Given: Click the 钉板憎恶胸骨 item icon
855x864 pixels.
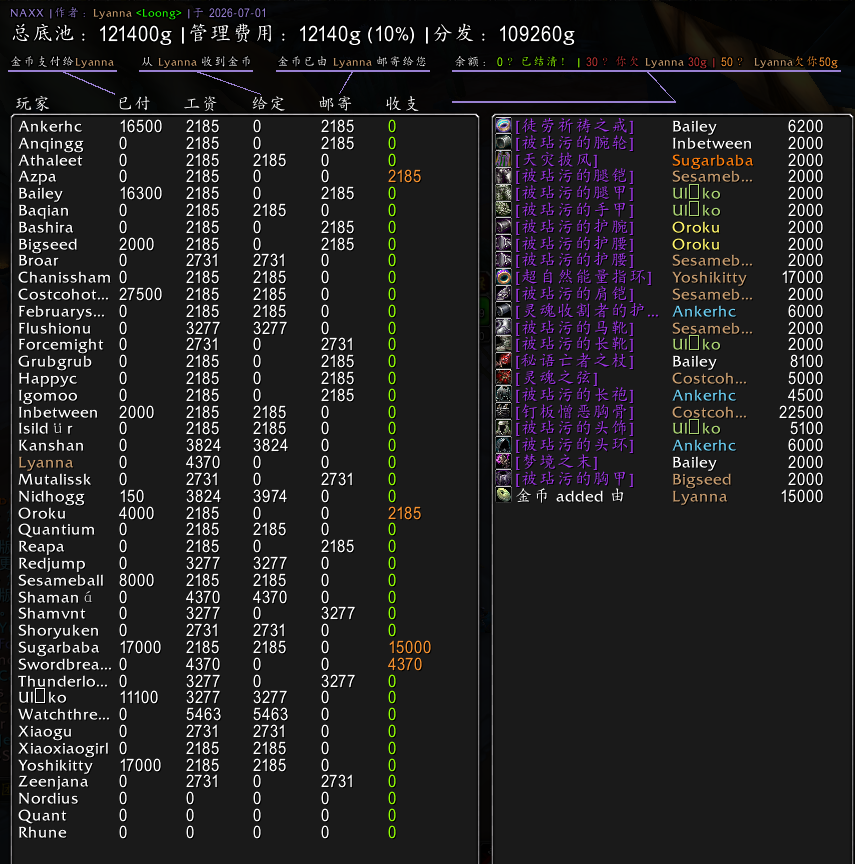Looking at the screenshot, I should [x=504, y=412].
